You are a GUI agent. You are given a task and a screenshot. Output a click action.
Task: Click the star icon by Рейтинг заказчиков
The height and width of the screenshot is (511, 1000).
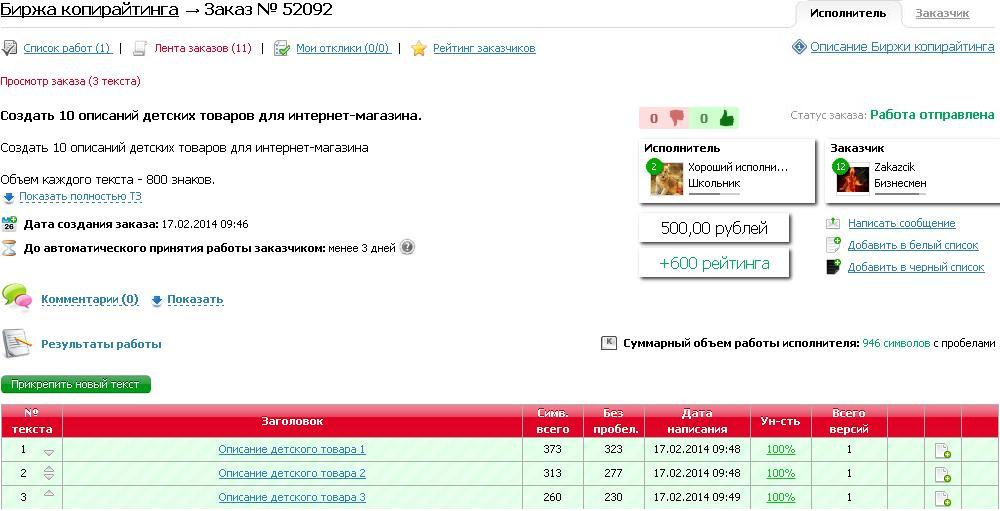click(419, 48)
